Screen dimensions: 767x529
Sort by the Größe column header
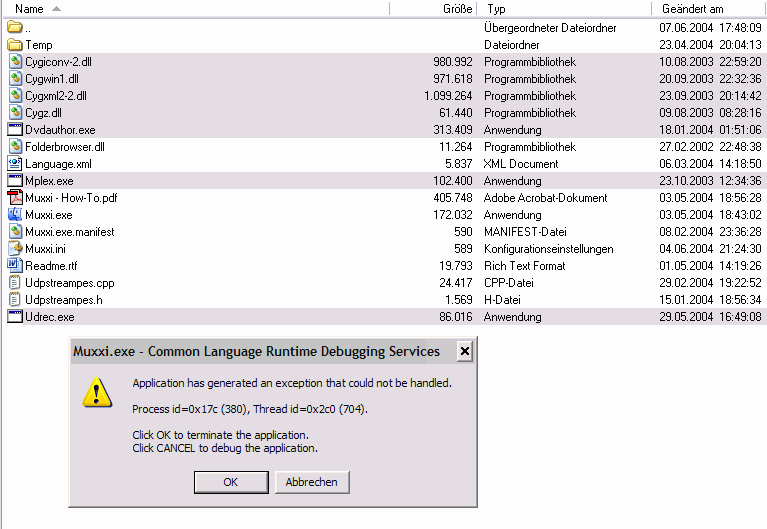457,8
